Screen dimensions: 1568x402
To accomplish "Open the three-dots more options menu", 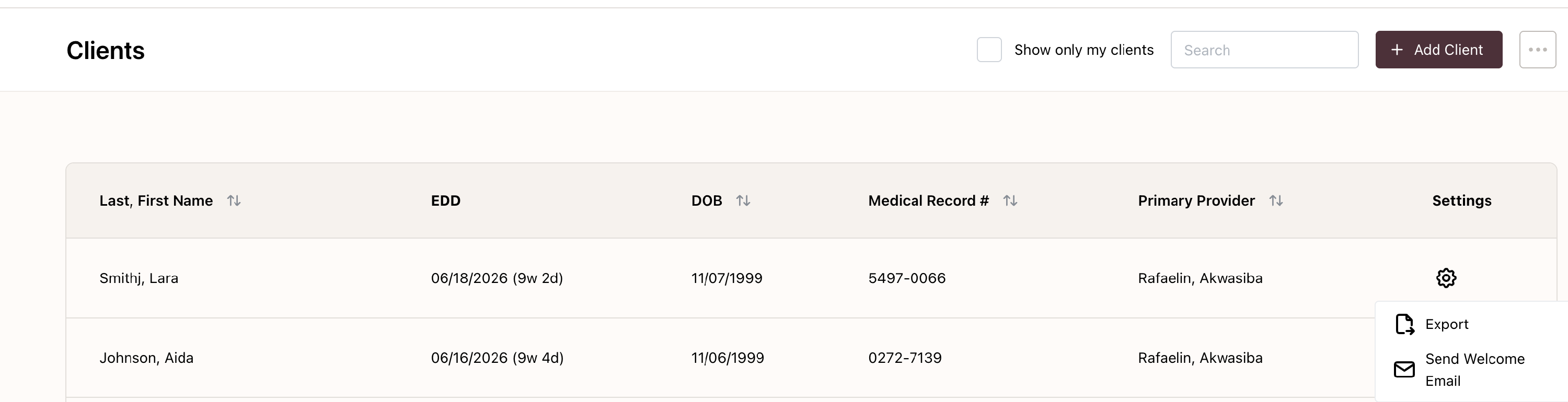I will pyautogui.click(x=1538, y=50).
